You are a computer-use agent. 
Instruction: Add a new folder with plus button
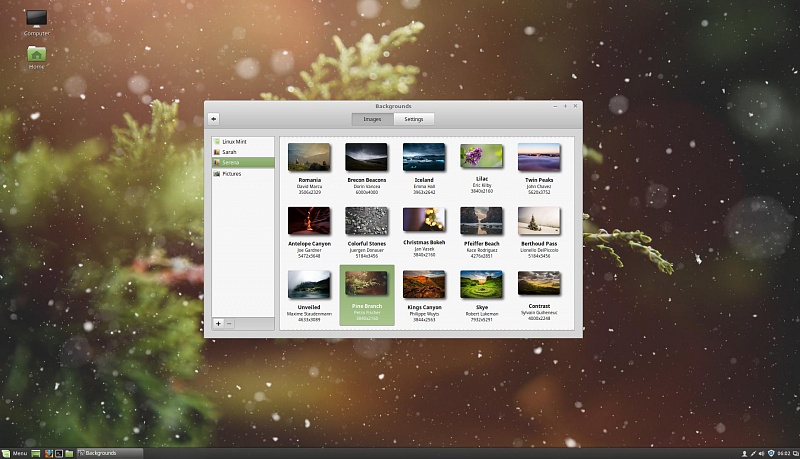click(219, 323)
